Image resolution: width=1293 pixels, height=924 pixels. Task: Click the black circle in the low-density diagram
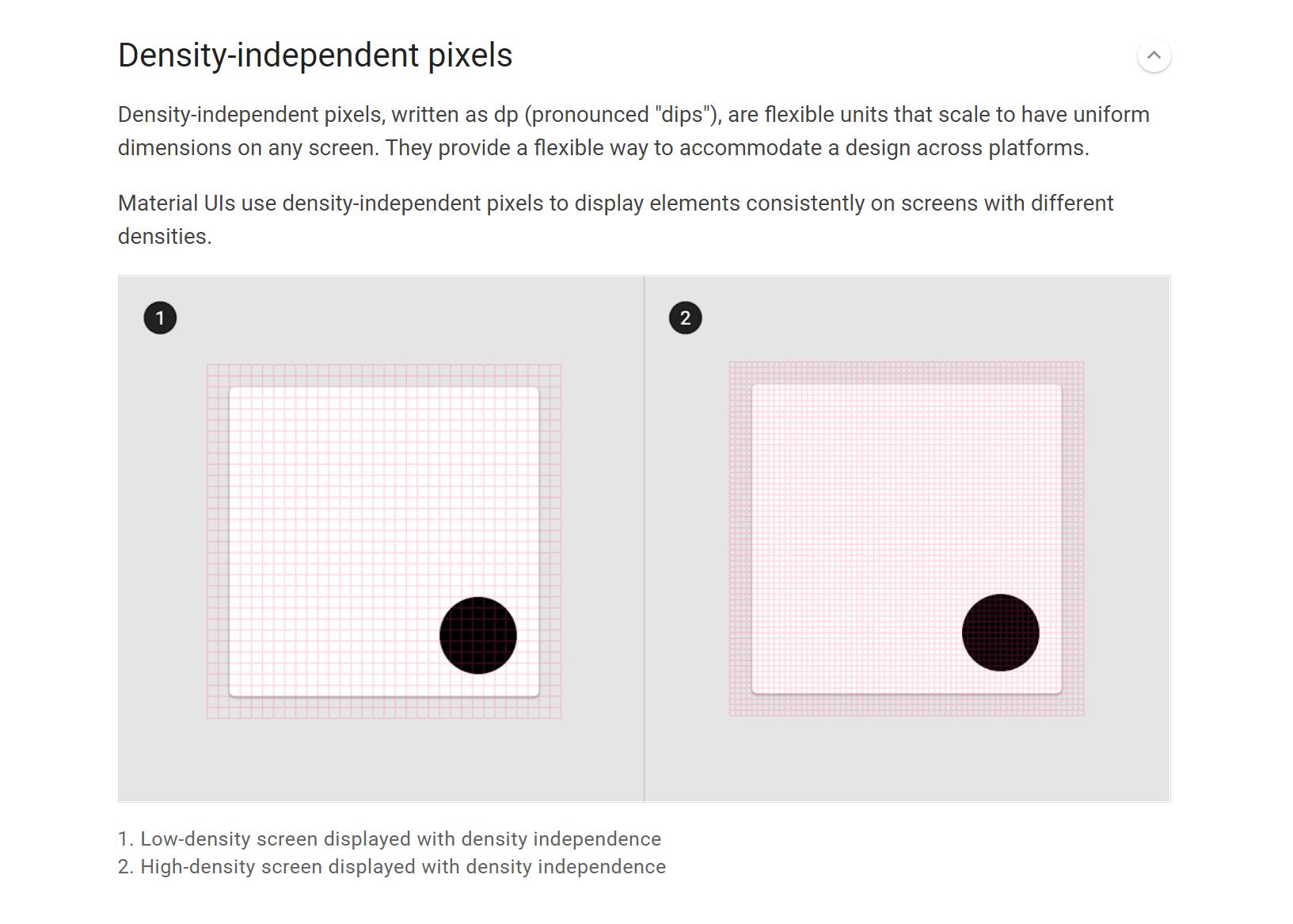[x=478, y=635]
